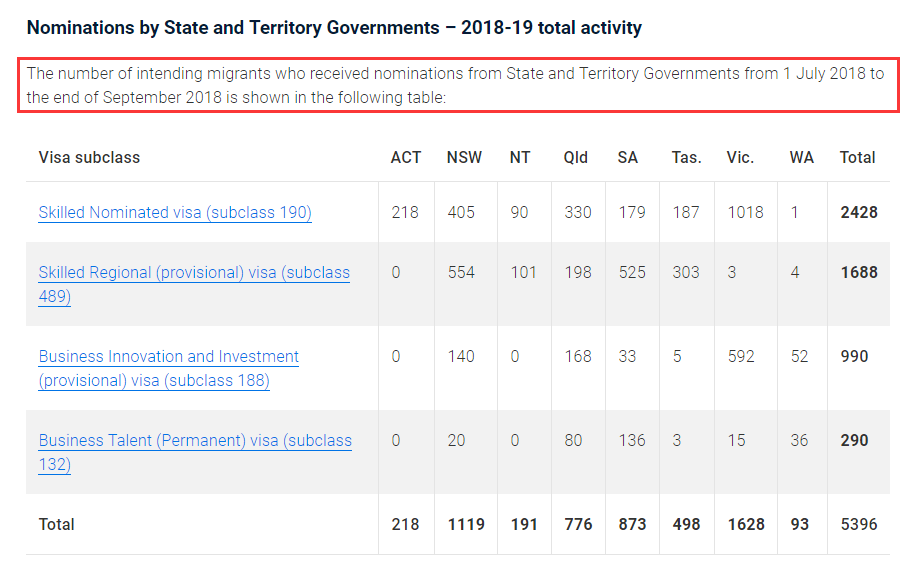Follow the Business Innovation and Investment visa link

pos(168,357)
